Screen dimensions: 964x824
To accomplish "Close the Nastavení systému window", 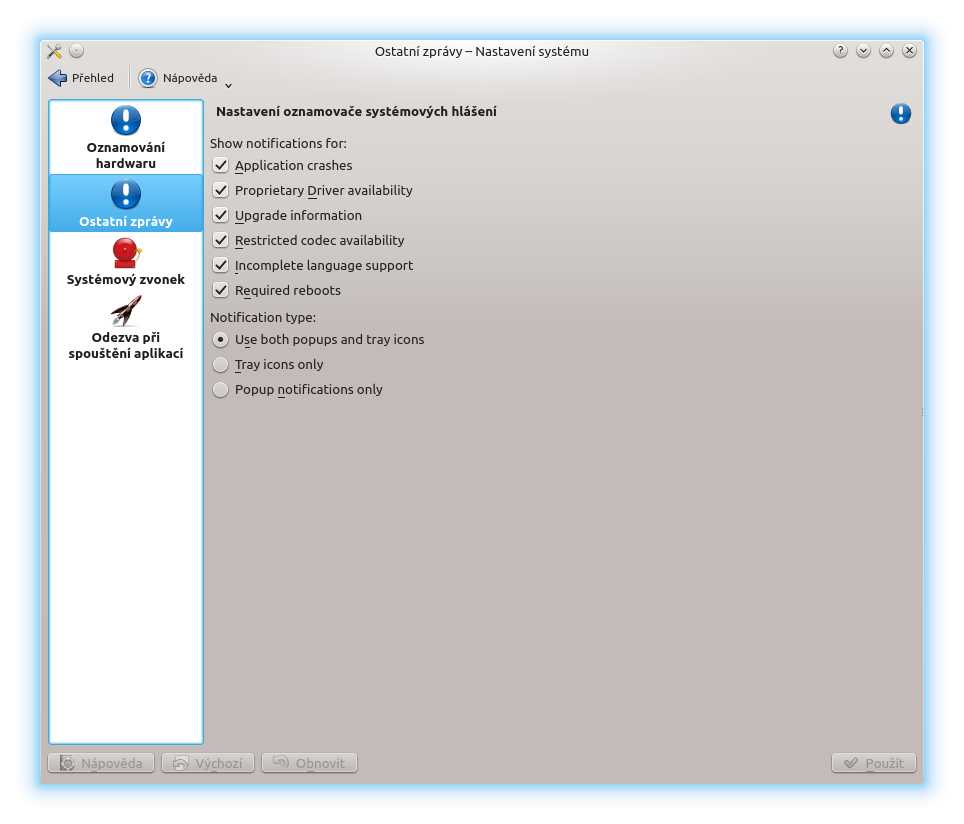I will (909, 51).
